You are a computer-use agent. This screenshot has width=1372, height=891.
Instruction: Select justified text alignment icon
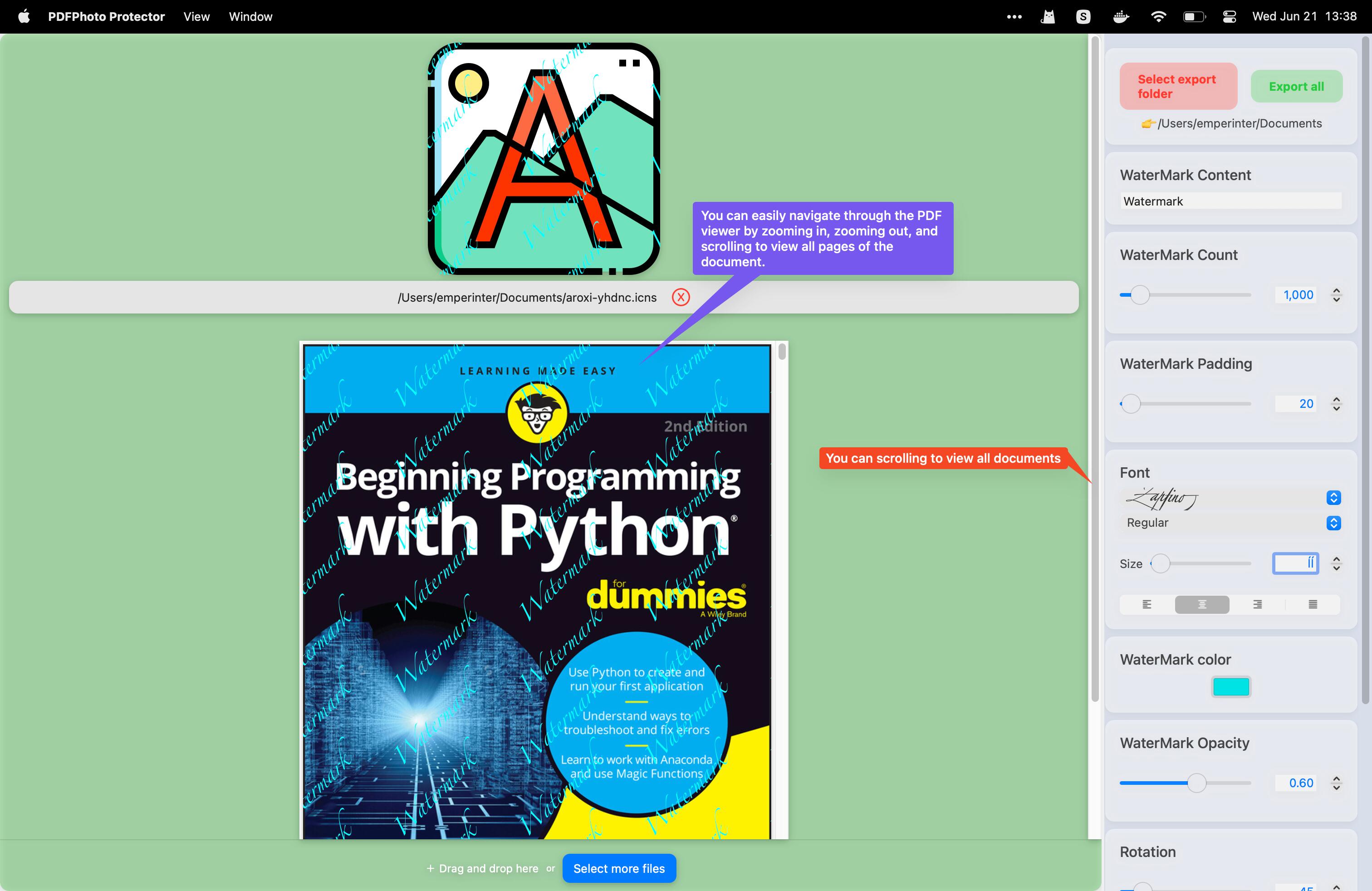[1313, 604]
